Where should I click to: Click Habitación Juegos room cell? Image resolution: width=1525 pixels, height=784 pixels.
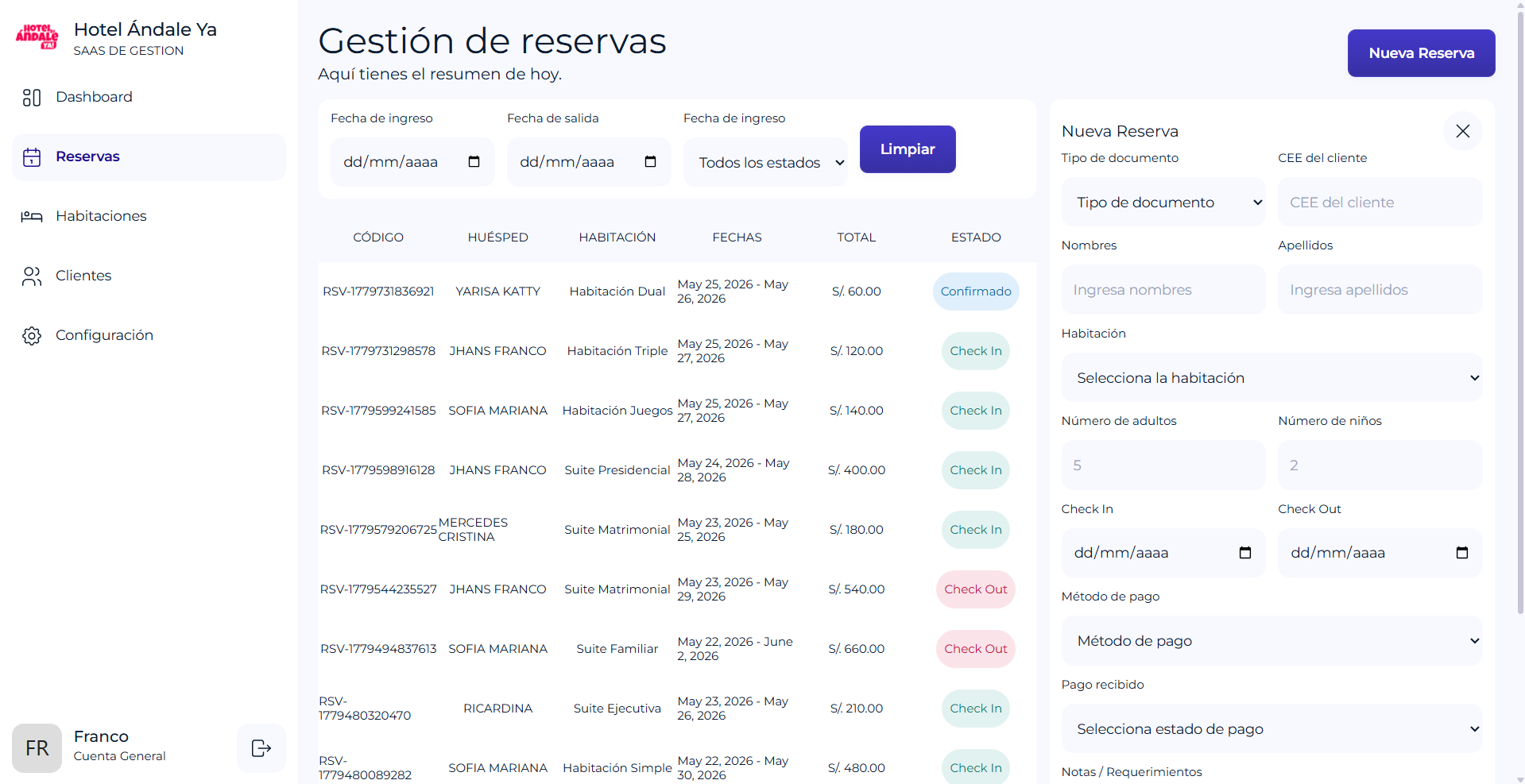coord(617,411)
